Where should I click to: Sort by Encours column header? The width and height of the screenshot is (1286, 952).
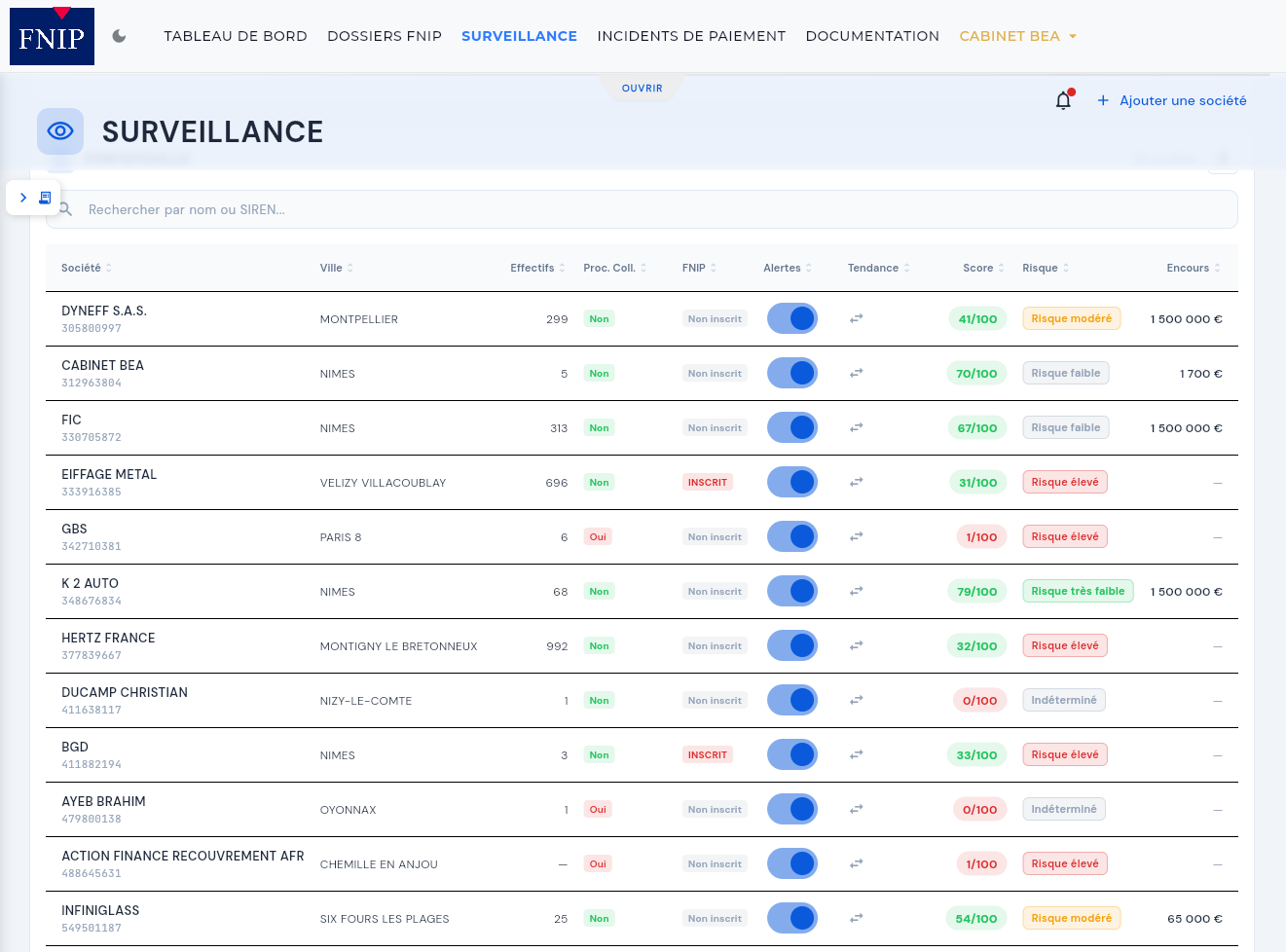[1194, 268]
